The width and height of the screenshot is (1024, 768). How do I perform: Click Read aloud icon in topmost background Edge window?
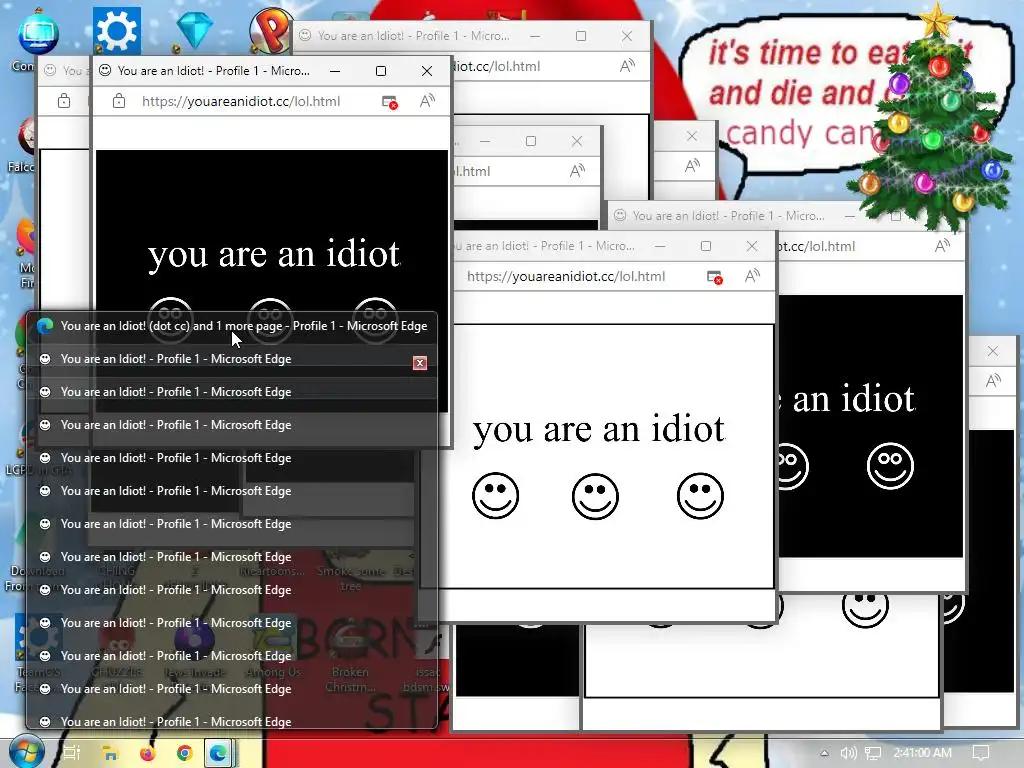pyautogui.click(x=627, y=66)
